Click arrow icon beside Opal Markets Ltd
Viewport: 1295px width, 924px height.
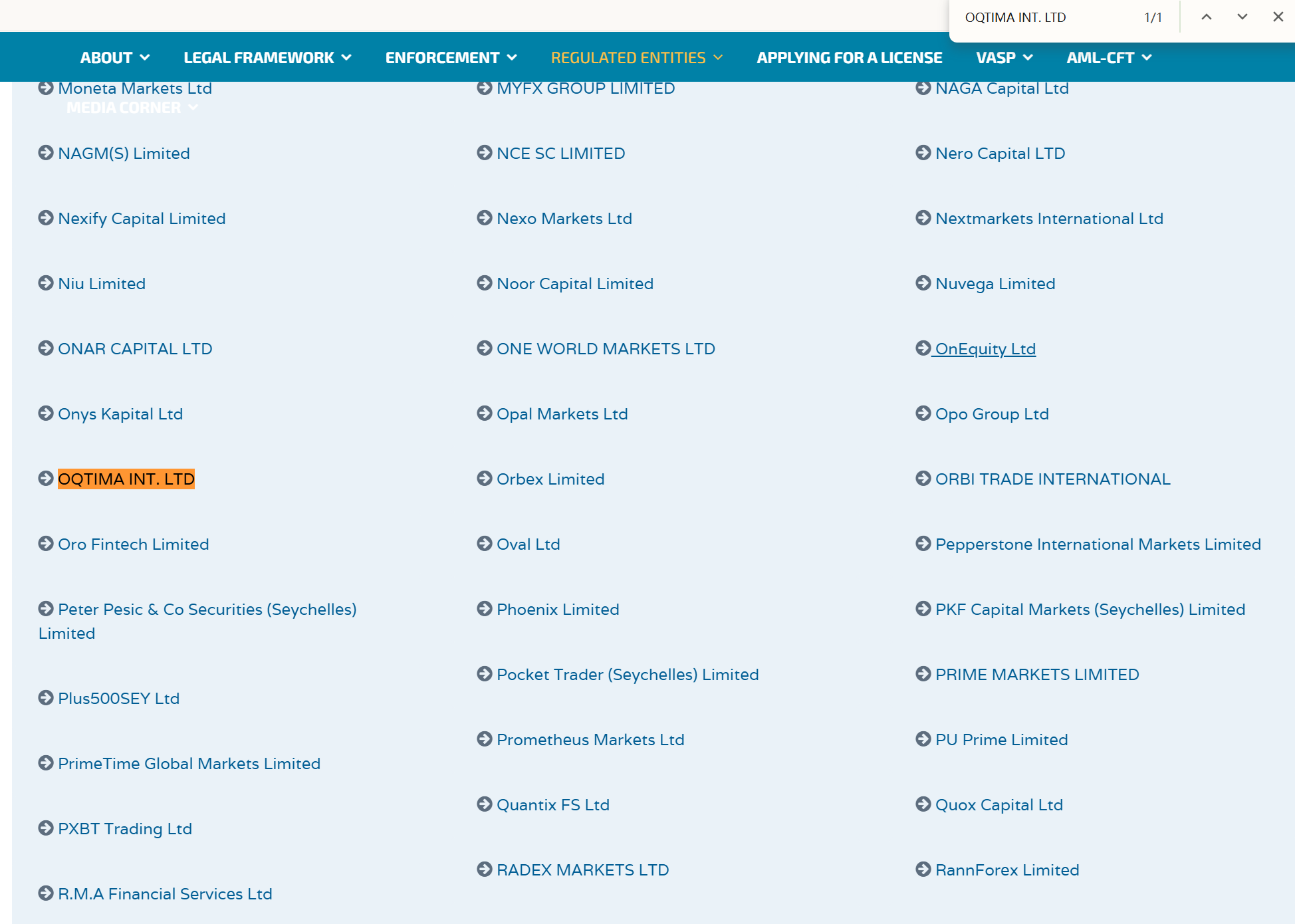485,413
